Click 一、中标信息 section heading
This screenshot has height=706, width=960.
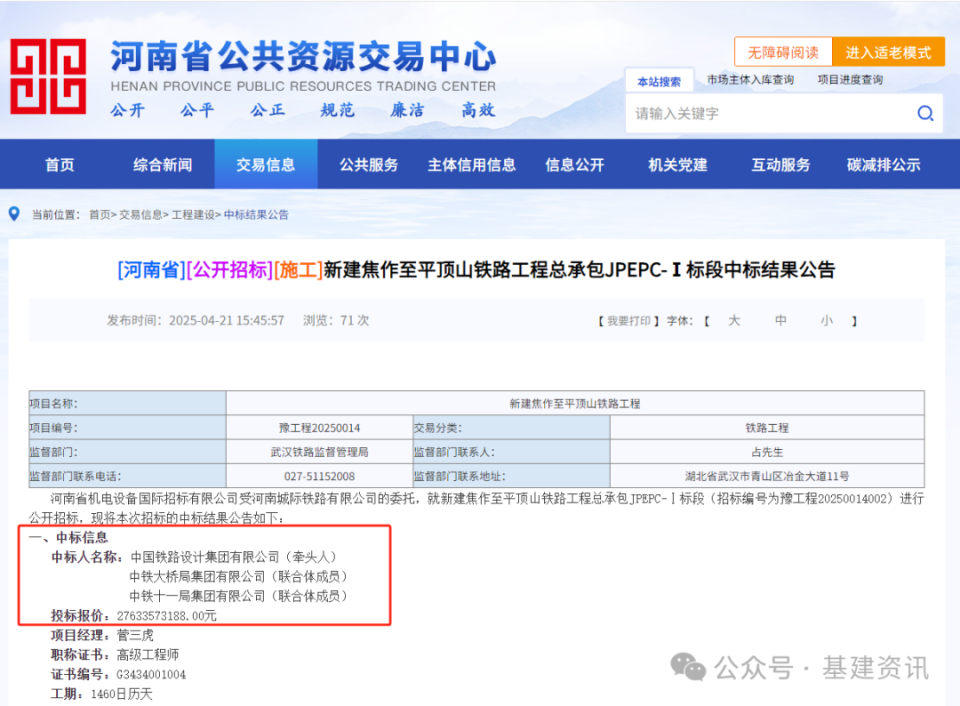click(x=69, y=537)
